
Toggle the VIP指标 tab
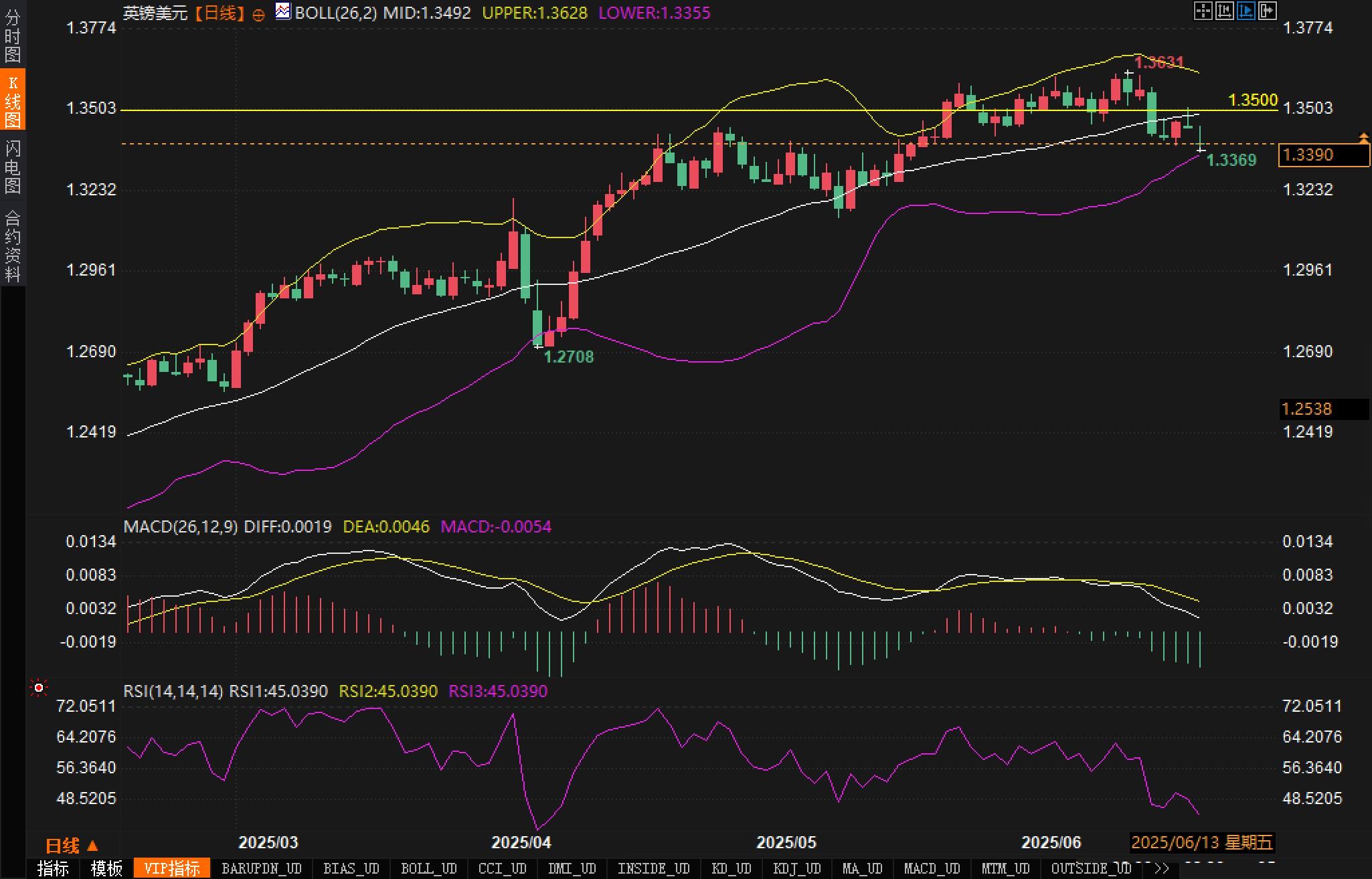click(172, 868)
